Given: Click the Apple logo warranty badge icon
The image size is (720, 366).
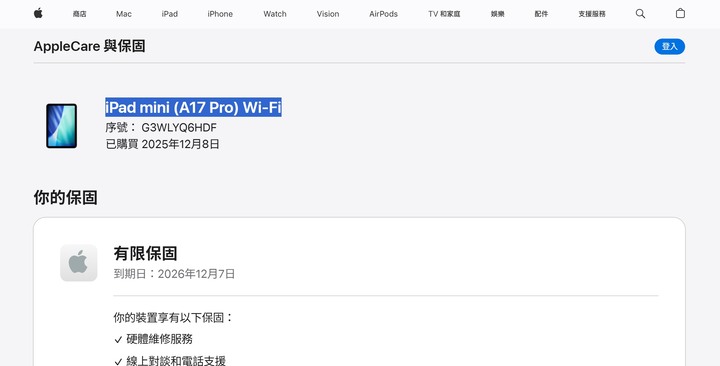Looking at the screenshot, I should coord(79,263).
